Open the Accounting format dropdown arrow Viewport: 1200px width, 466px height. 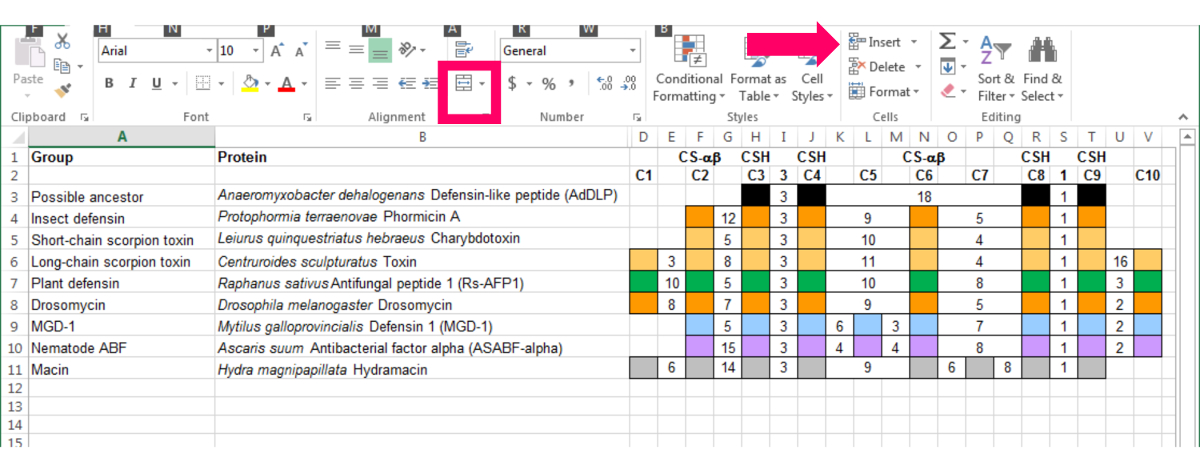pyautogui.click(x=529, y=84)
